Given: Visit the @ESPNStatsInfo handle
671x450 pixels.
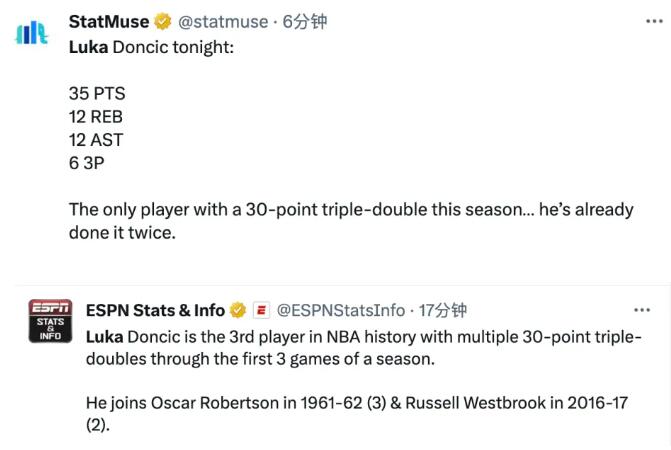Looking at the screenshot, I should click(341, 310).
